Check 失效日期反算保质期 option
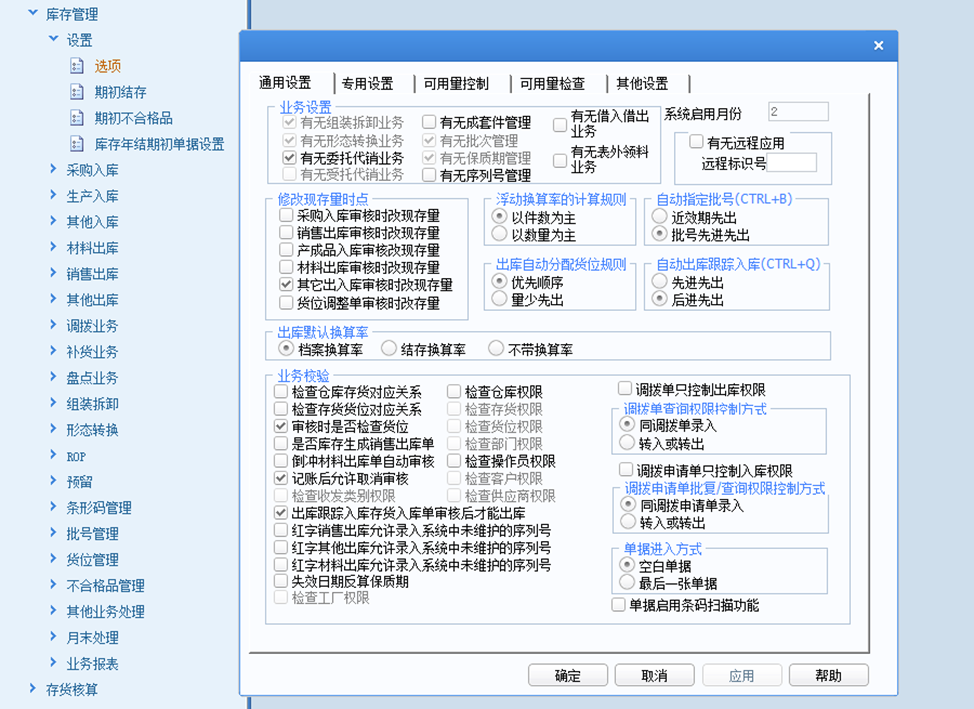This screenshot has width=974, height=709. click(281, 581)
